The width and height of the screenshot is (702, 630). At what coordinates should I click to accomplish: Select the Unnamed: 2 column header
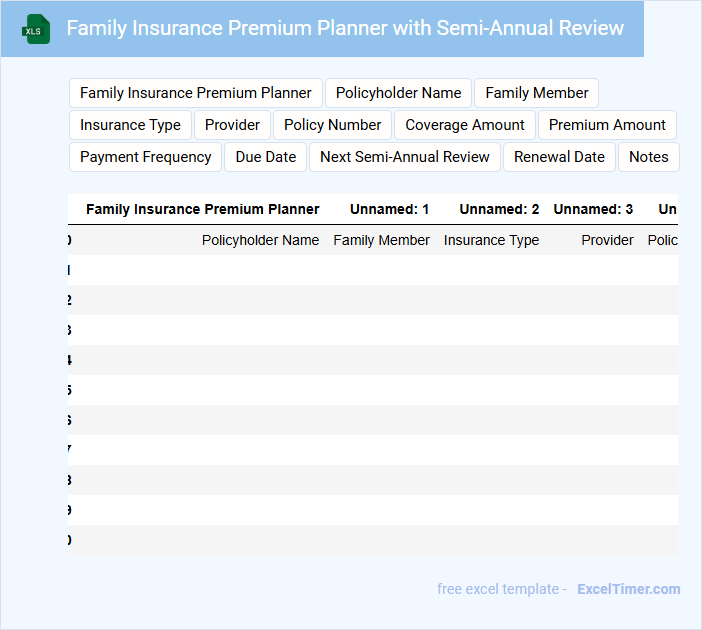coord(499,209)
